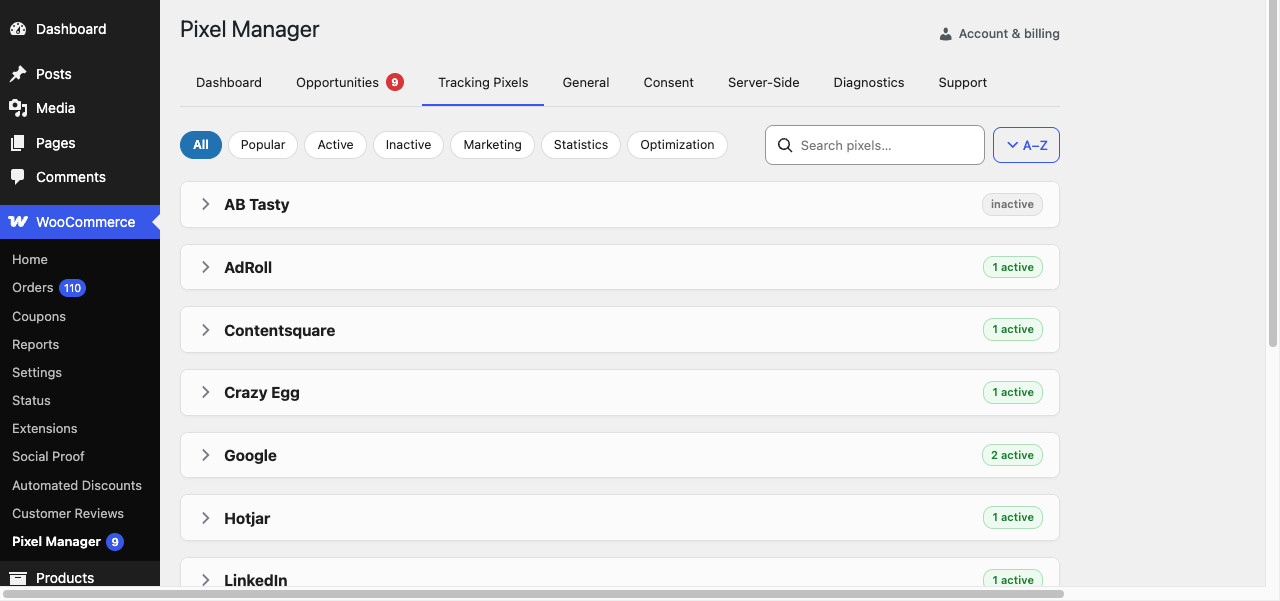Switch to the General tab
This screenshot has height=601, width=1280.
(x=586, y=83)
